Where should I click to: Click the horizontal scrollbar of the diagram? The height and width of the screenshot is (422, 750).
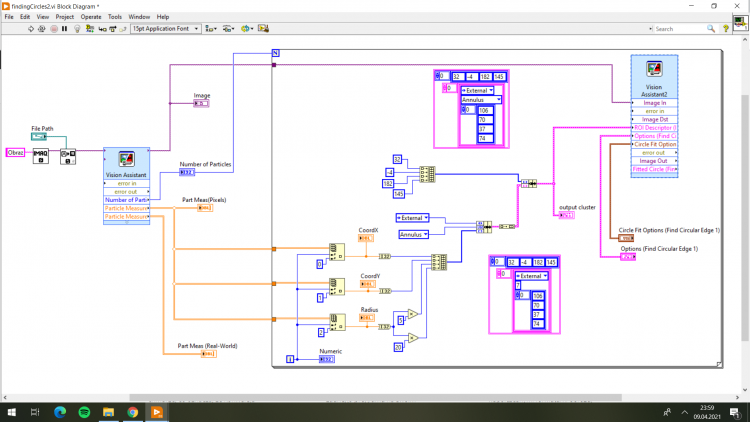[x=375, y=398]
